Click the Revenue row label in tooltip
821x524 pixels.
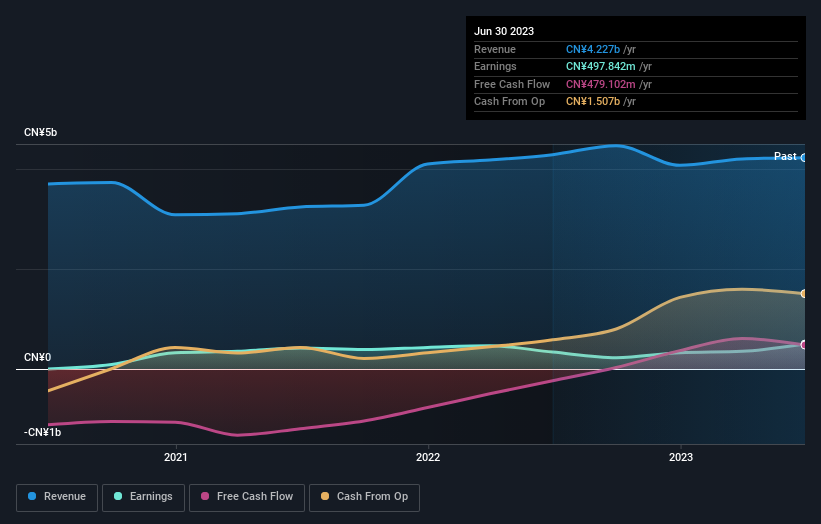point(495,49)
